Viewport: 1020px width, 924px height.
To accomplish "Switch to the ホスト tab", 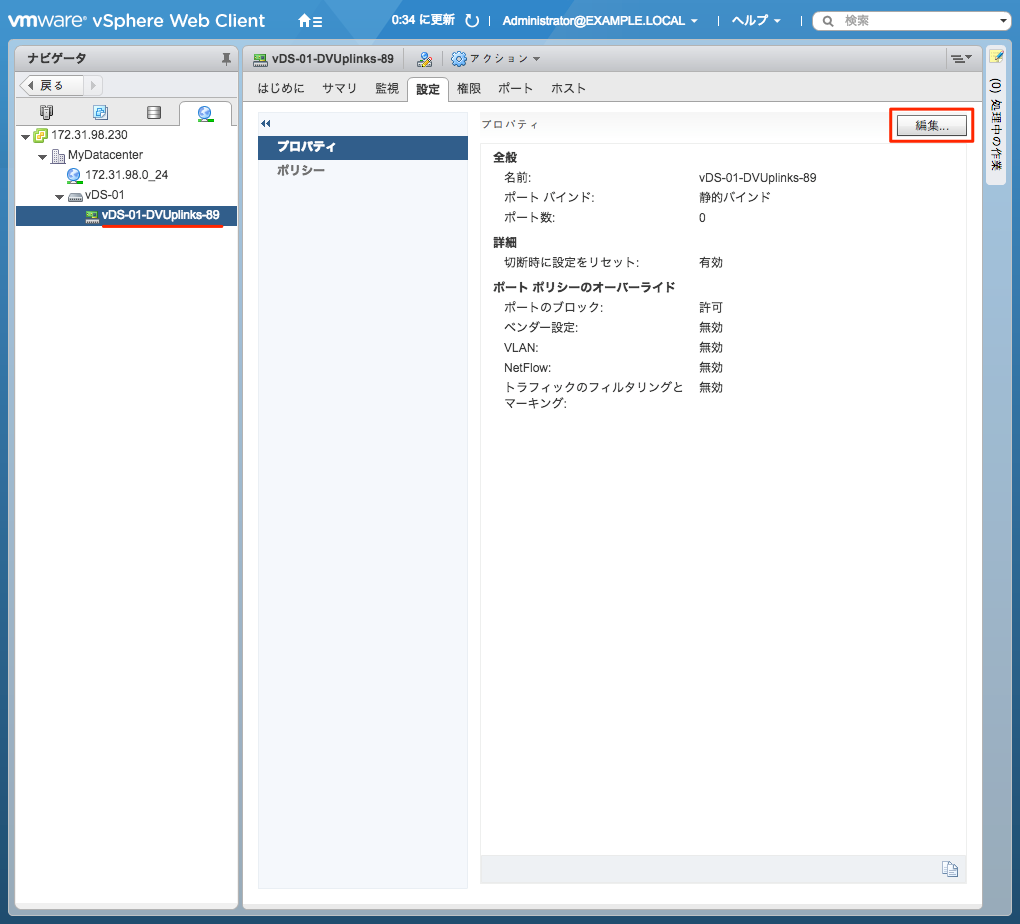I will point(568,88).
